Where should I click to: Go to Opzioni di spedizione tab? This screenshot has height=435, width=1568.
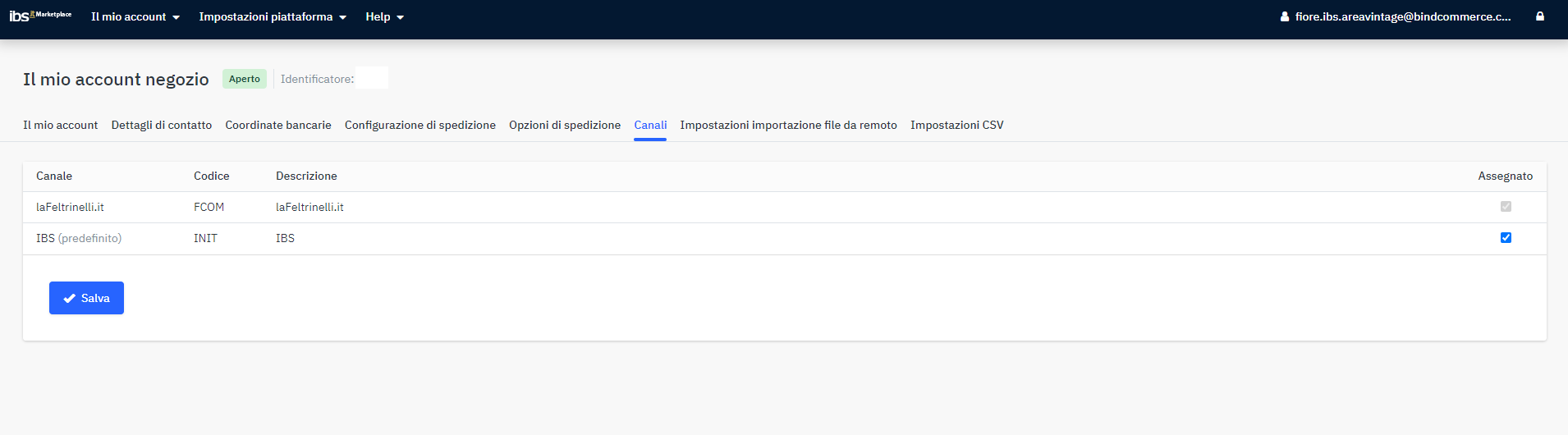565,125
